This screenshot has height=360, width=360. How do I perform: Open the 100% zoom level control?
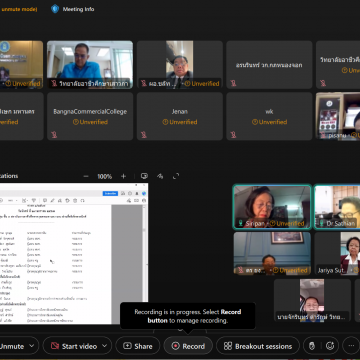click(104, 176)
